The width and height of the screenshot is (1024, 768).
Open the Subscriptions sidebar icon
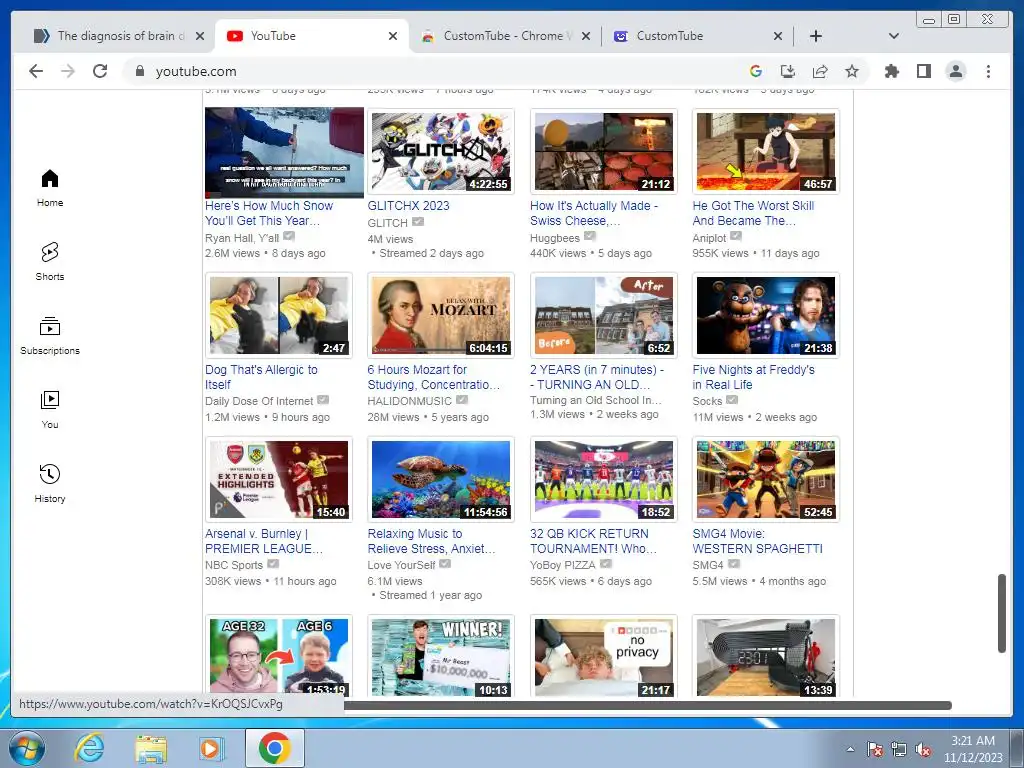[50, 336]
